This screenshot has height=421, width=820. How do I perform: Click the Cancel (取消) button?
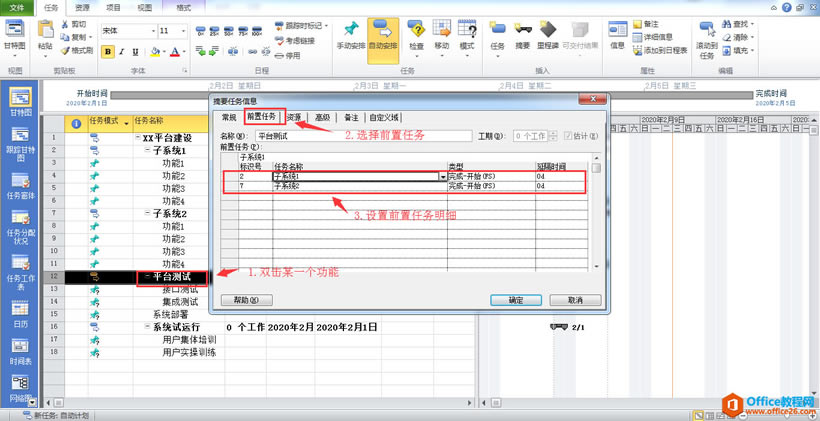coord(575,300)
